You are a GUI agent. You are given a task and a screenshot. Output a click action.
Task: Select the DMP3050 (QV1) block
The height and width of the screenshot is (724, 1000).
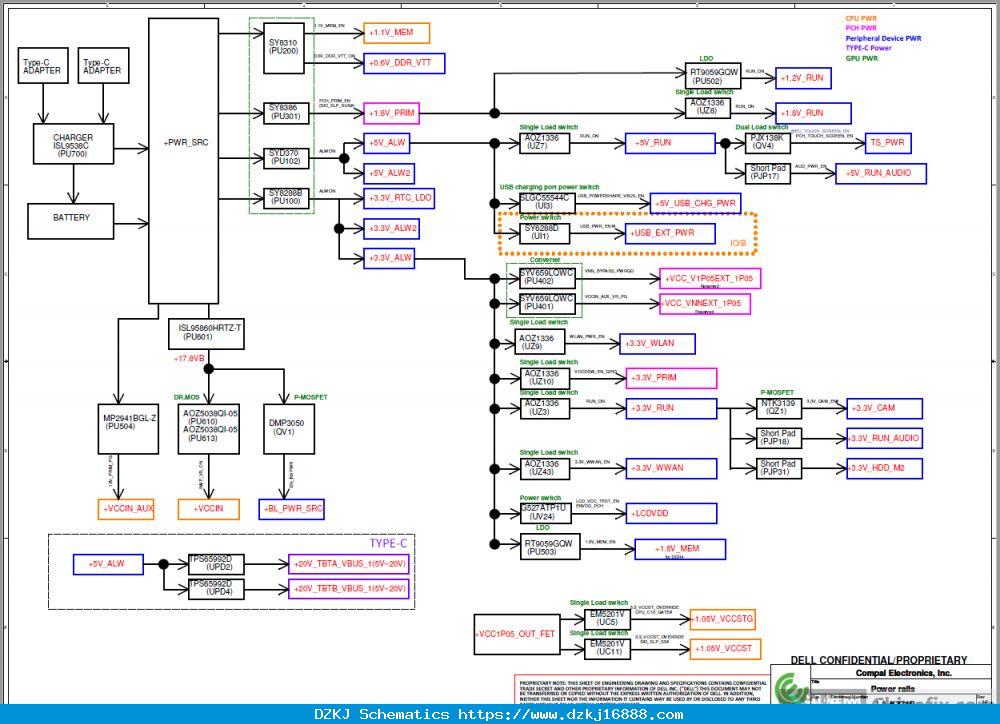pos(289,429)
